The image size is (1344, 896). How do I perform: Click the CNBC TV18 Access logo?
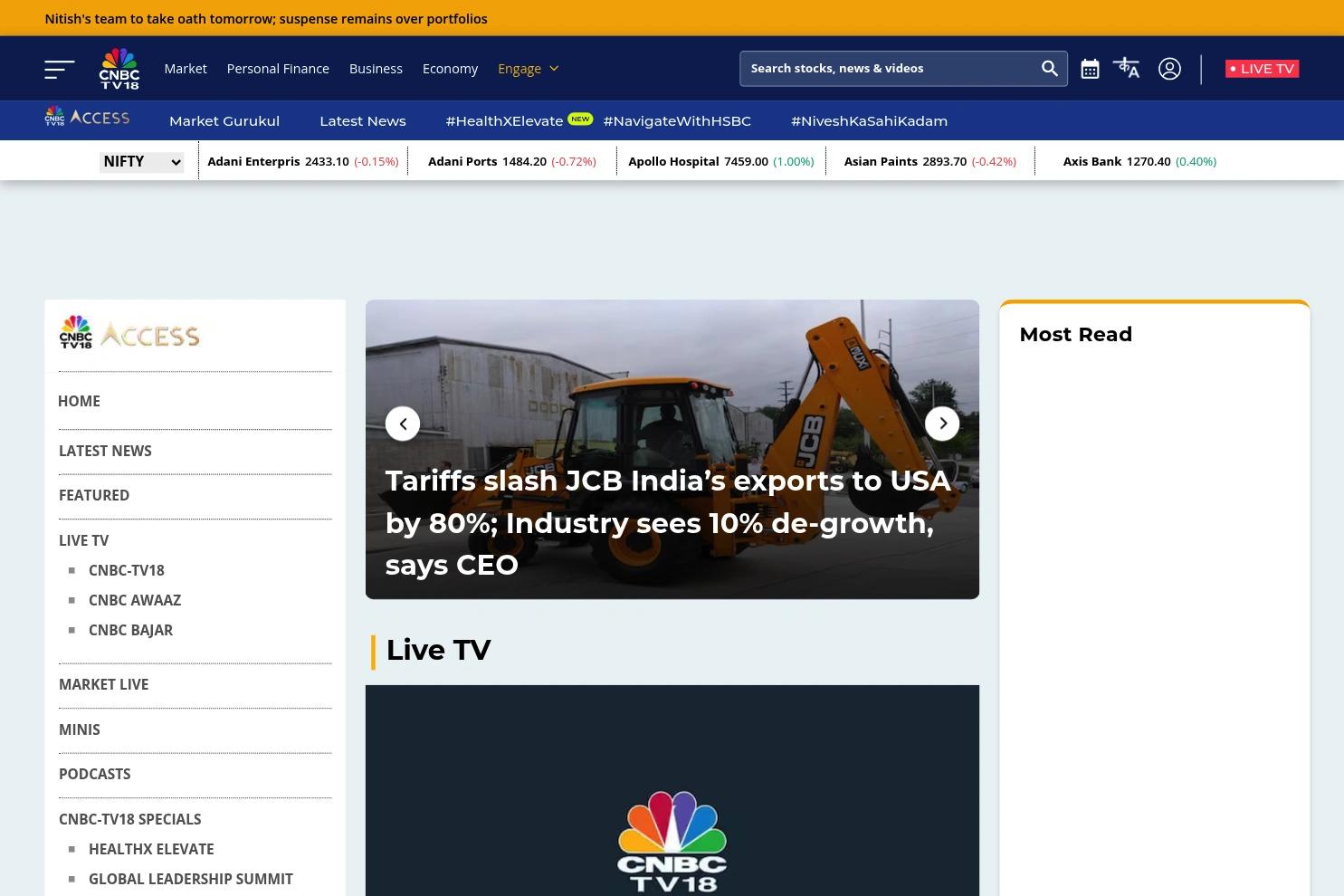click(86, 116)
